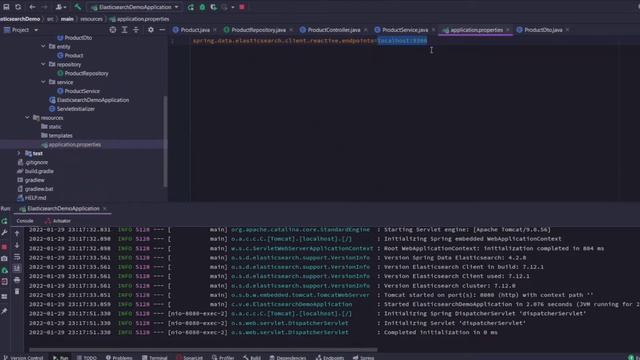This screenshot has width=640, height=360.
Task: Expand the test folder in the tree
Action: point(19,153)
